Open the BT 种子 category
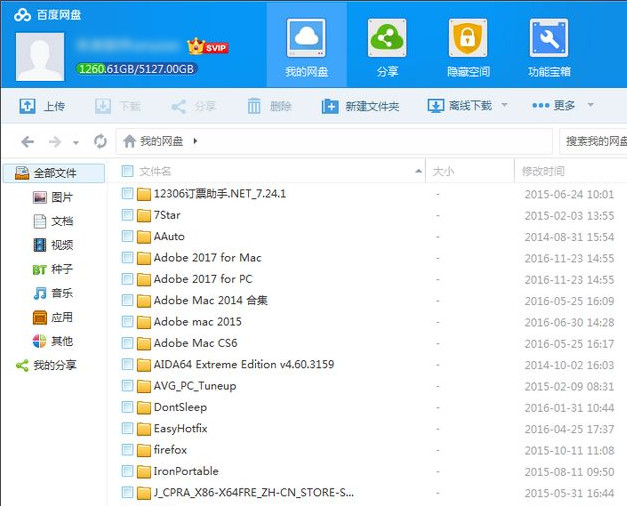The width and height of the screenshot is (627, 506). pos(53,269)
